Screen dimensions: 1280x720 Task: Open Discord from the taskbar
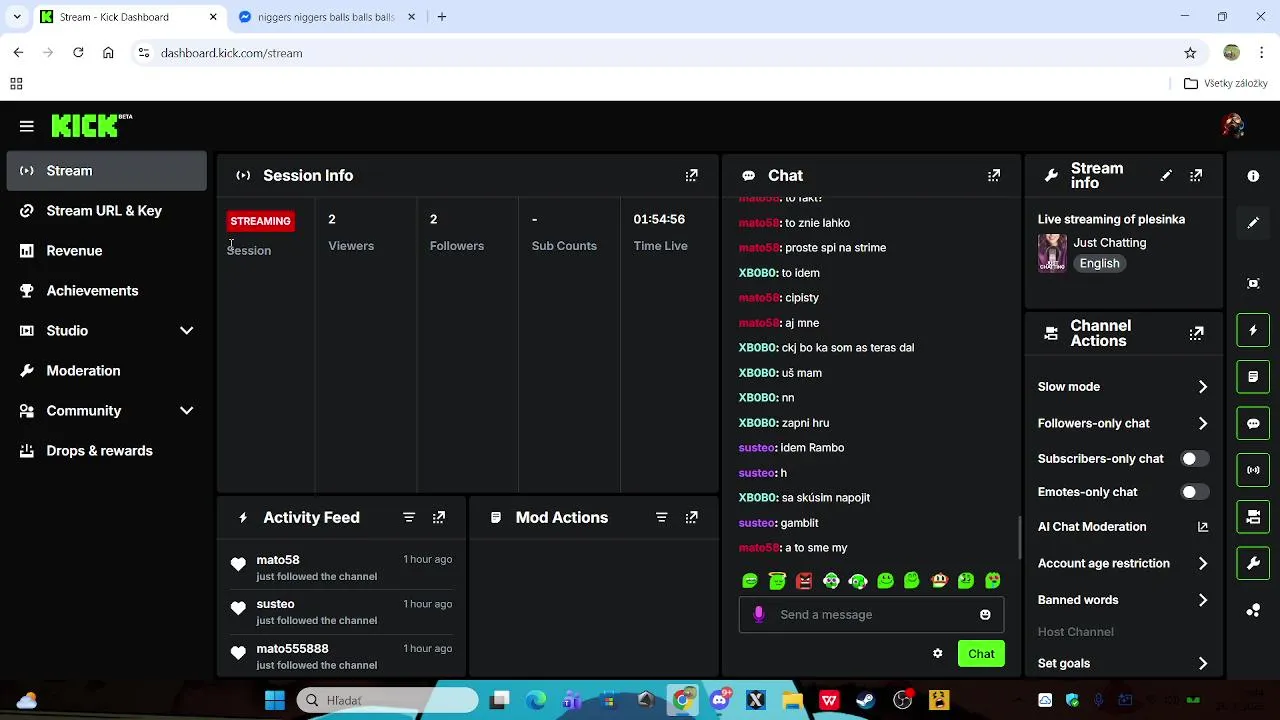pos(719,700)
